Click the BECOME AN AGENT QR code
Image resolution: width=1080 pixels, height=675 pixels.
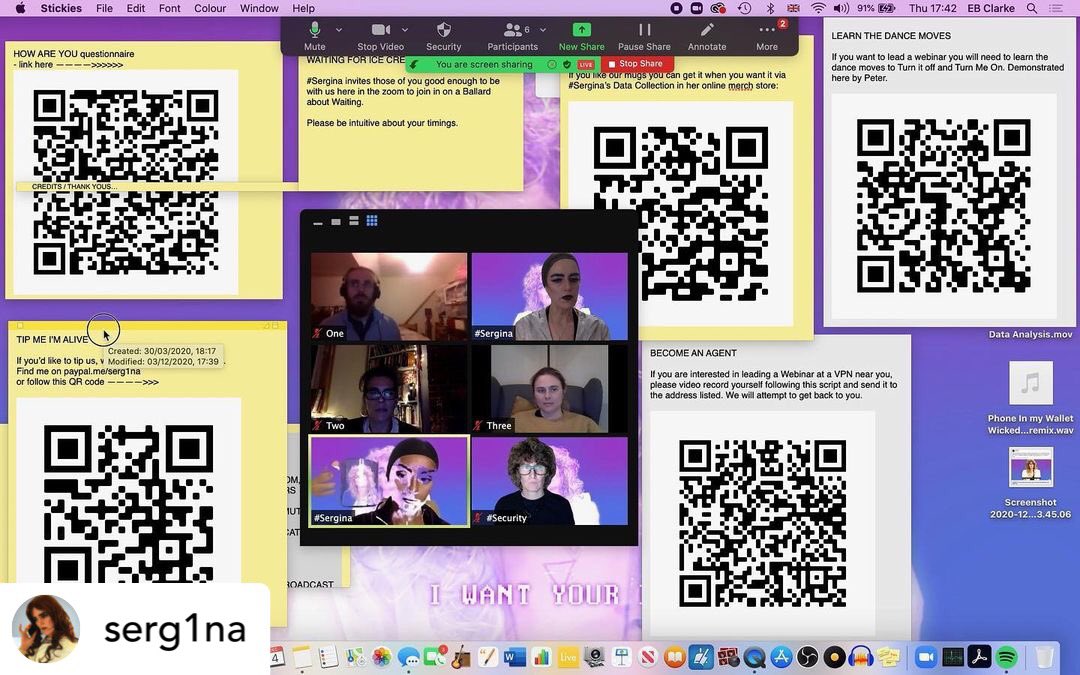[x=762, y=523]
